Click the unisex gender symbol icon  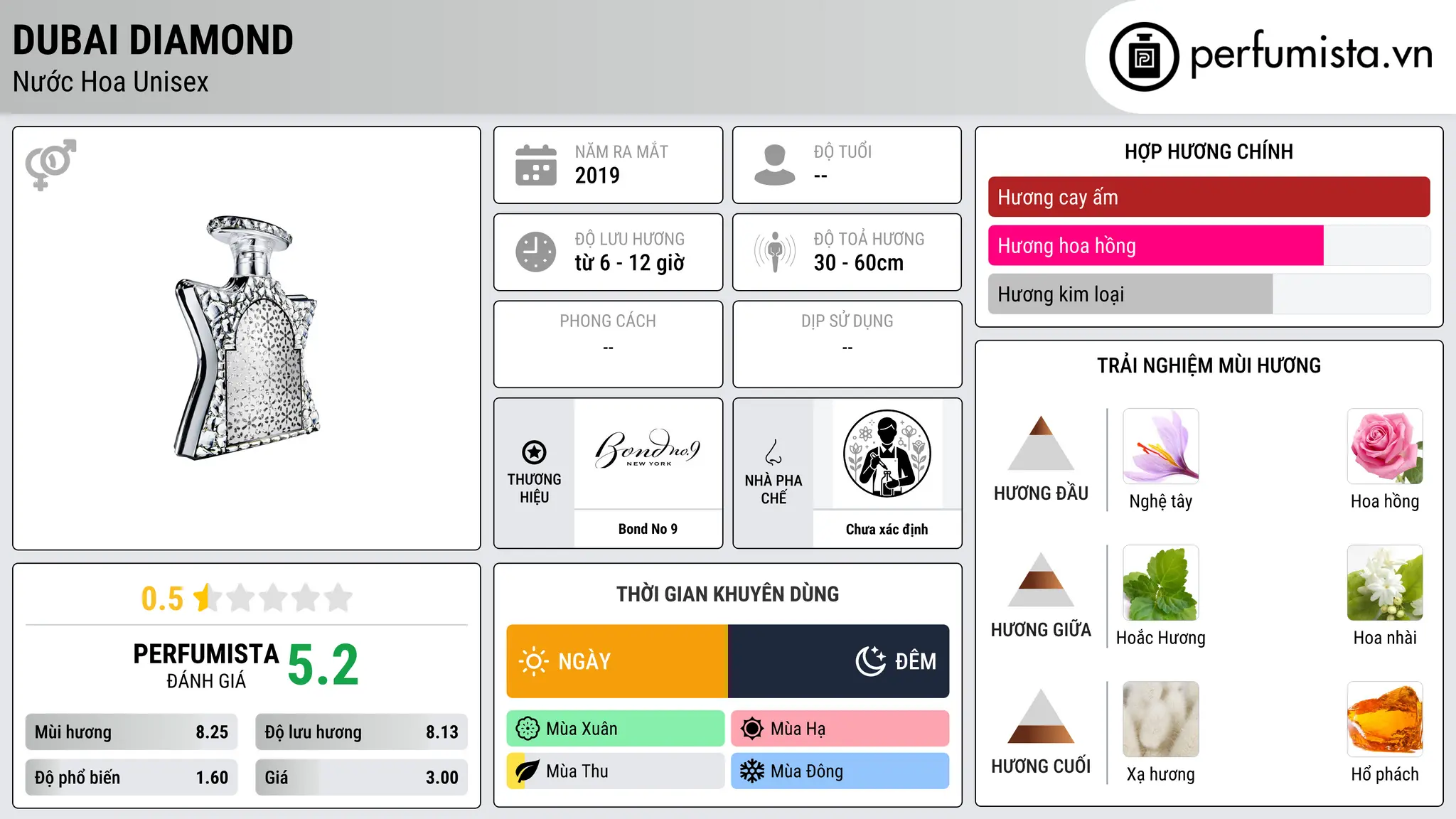[50, 164]
